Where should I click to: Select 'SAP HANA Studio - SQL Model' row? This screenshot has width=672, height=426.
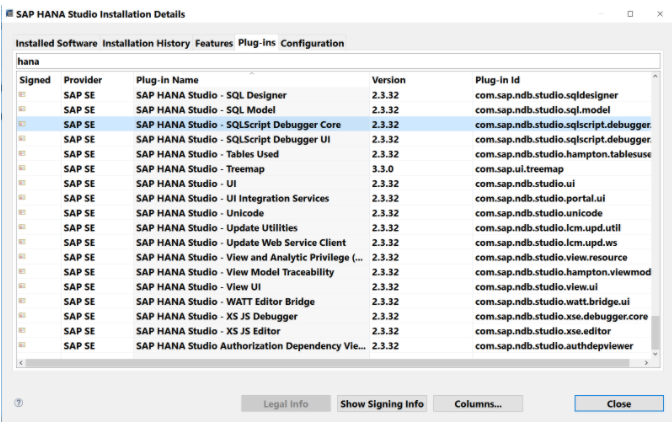click(334, 110)
